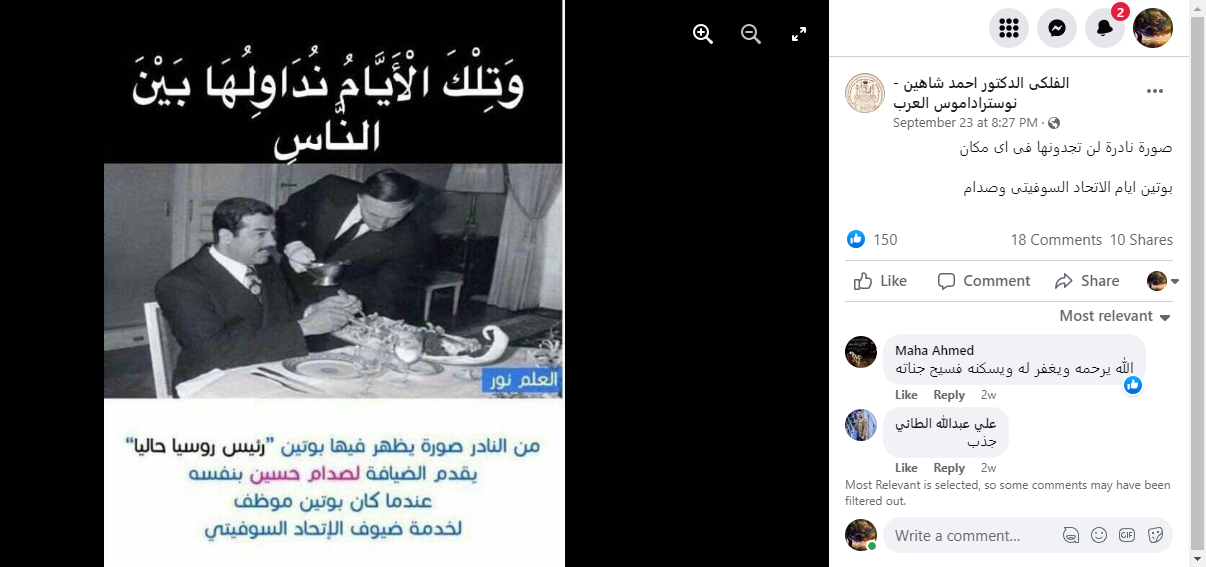Attach a sticker to the comment
This screenshot has width=1206, height=567.
pyautogui.click(x=1155, y=535)
